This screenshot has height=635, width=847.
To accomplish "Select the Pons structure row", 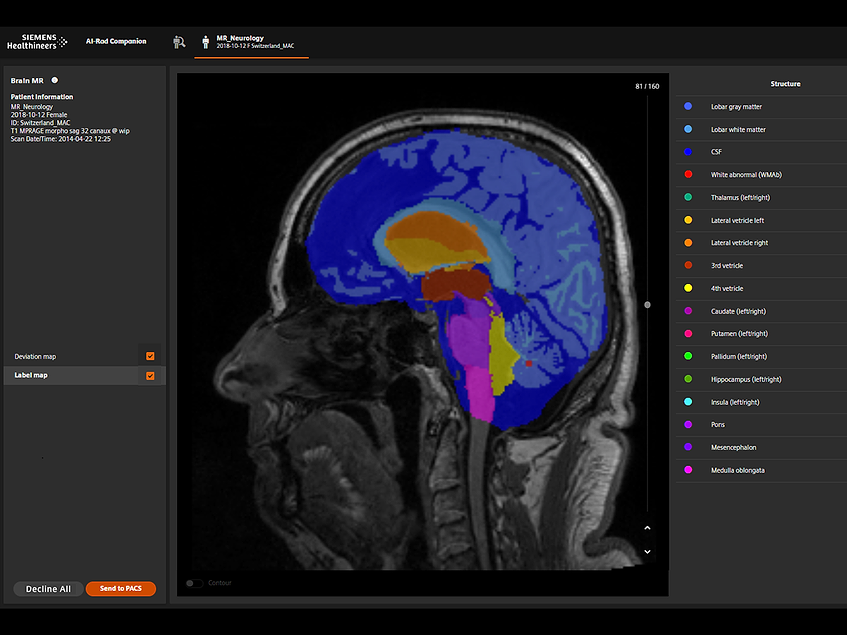I will [759, 424].
